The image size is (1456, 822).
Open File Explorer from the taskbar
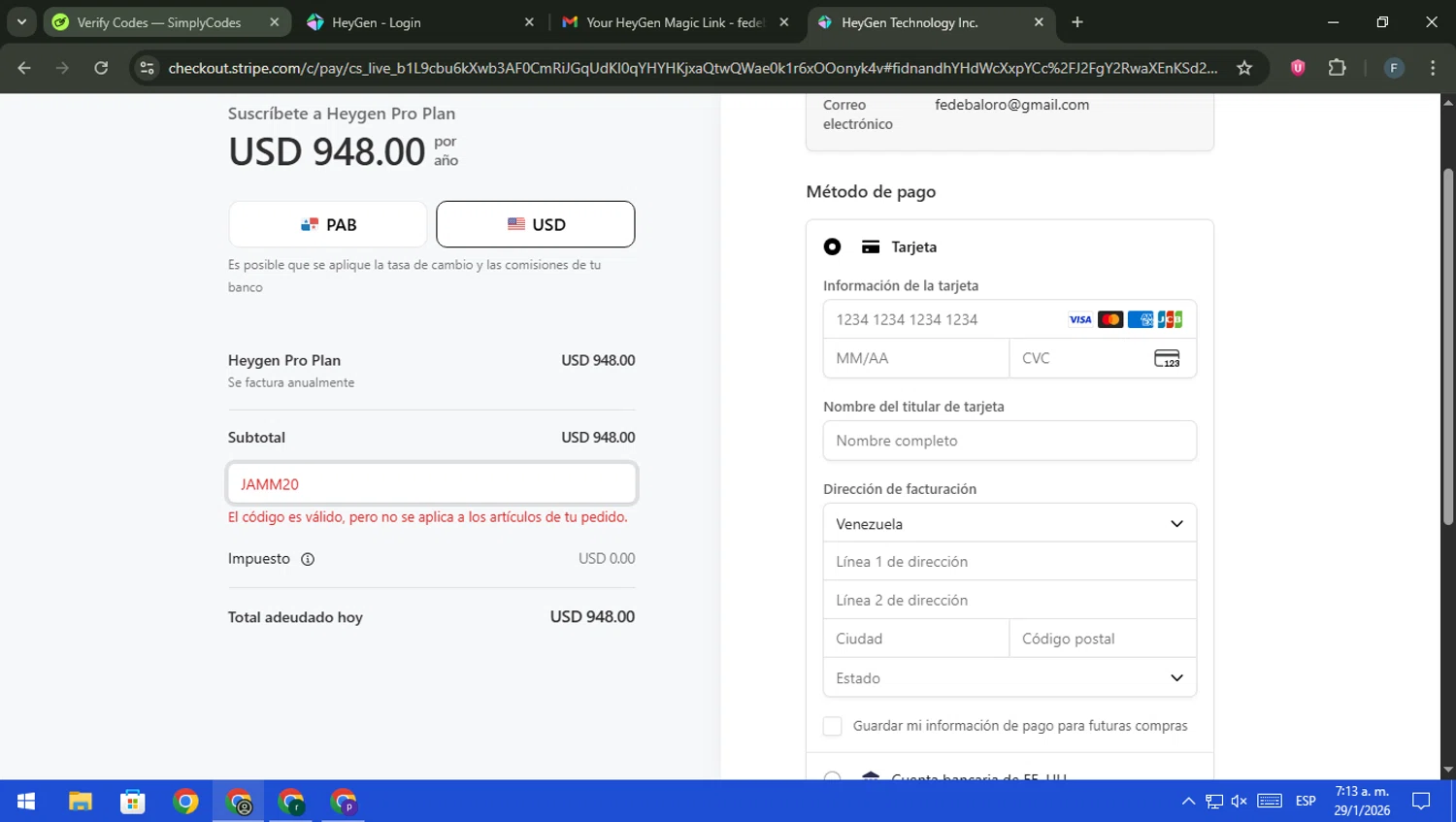[x=80, y=801]
